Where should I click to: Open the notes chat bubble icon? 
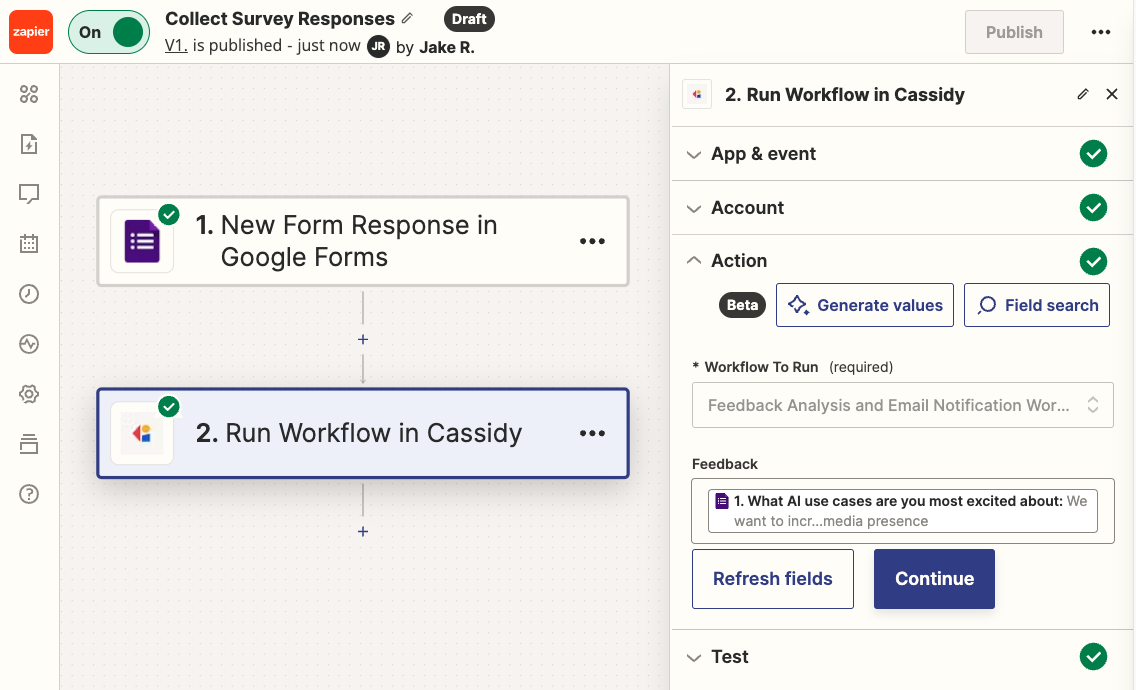tap(29, 194)
